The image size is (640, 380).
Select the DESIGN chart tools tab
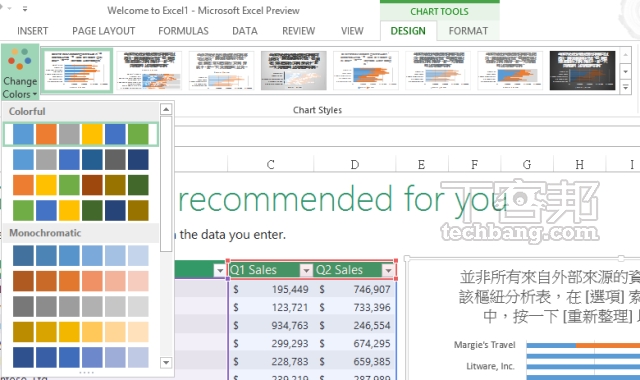point(408,31)
